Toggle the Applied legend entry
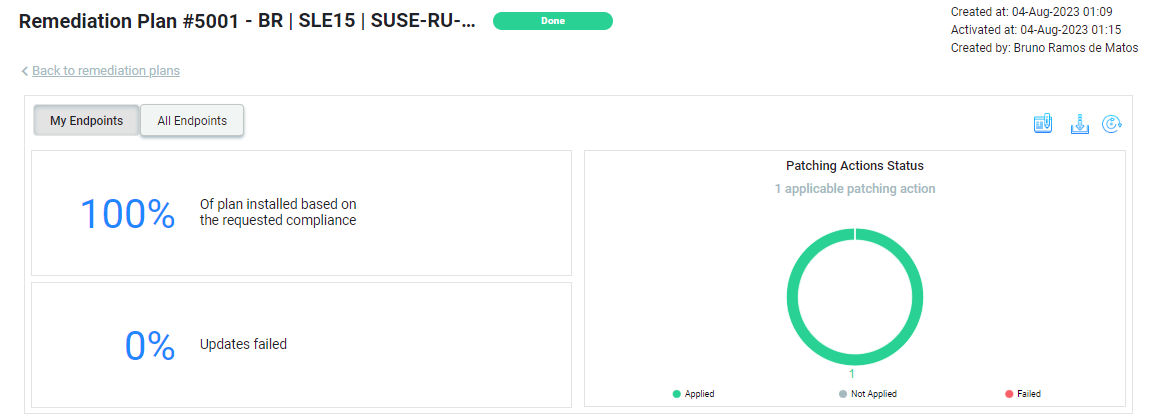The height and width of the screenshot is (416, 1163). click(693, 394)
